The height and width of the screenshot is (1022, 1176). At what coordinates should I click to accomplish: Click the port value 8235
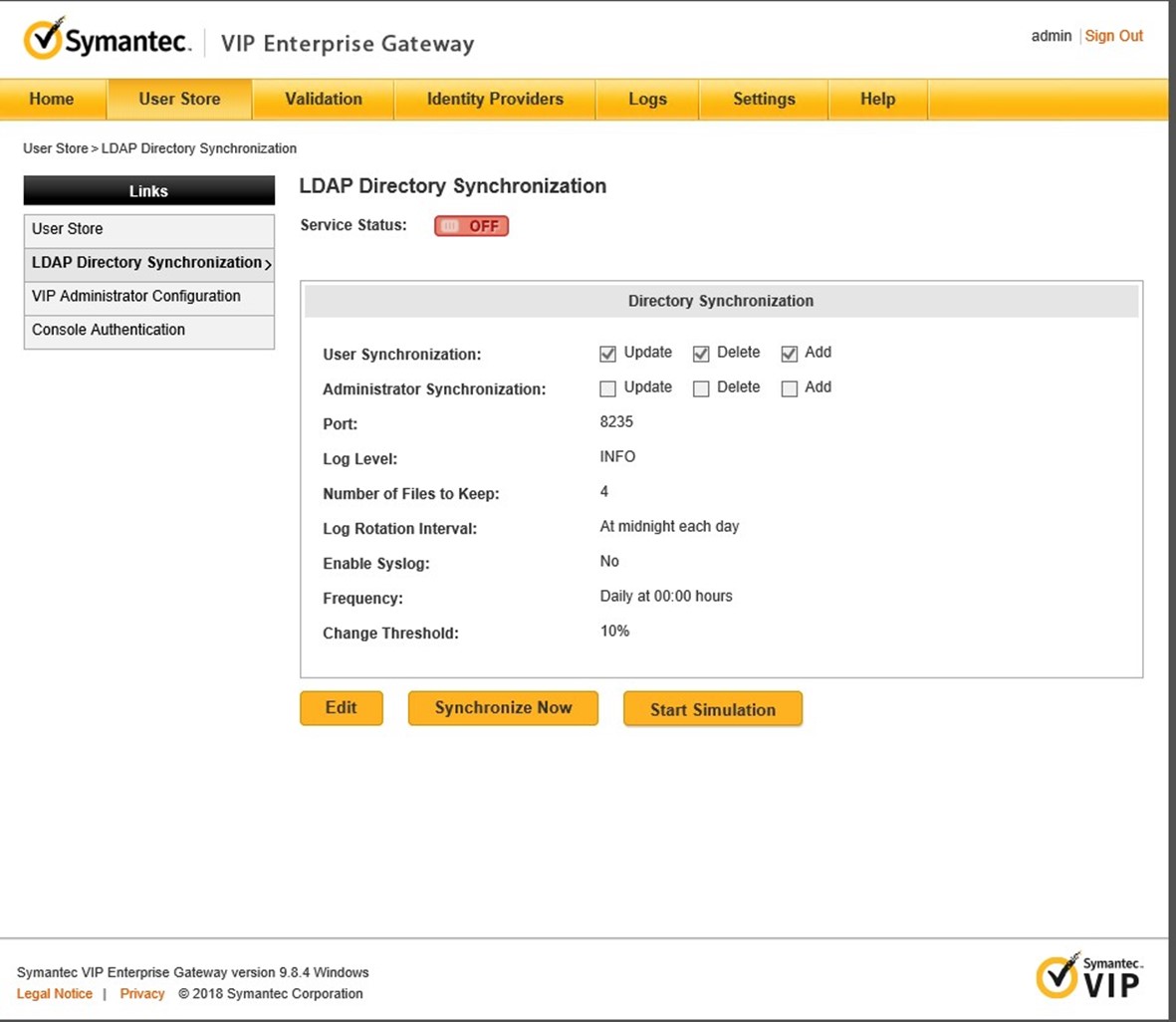616,421
